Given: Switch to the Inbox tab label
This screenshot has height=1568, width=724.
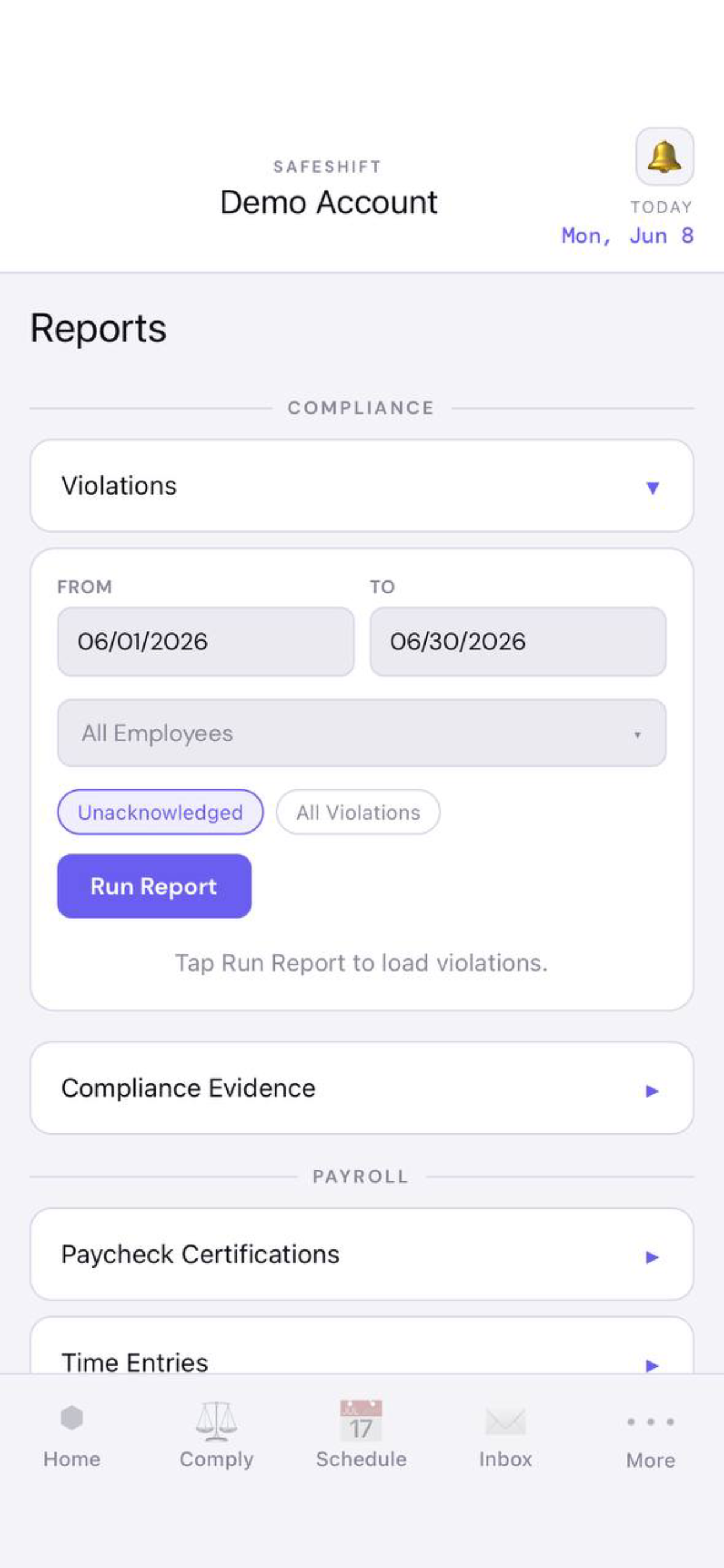Looking at the screenshot, I should pyautogui.click(x=505, y=1459).
